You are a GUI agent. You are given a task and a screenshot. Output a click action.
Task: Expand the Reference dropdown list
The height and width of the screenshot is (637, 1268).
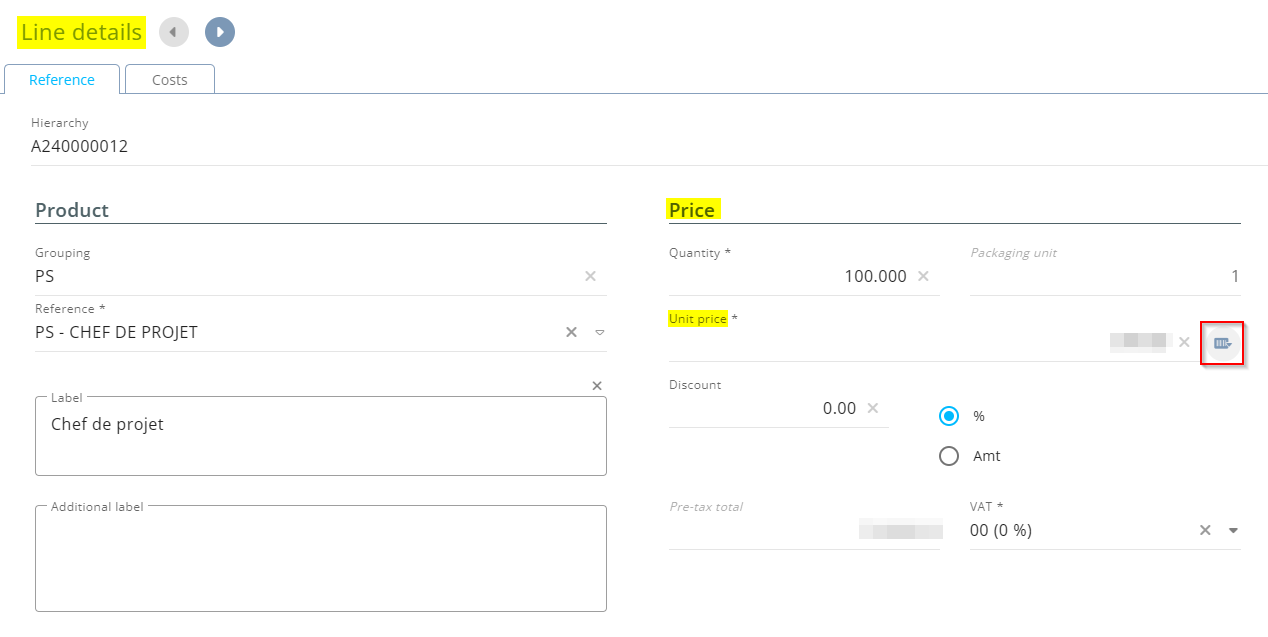600,332
